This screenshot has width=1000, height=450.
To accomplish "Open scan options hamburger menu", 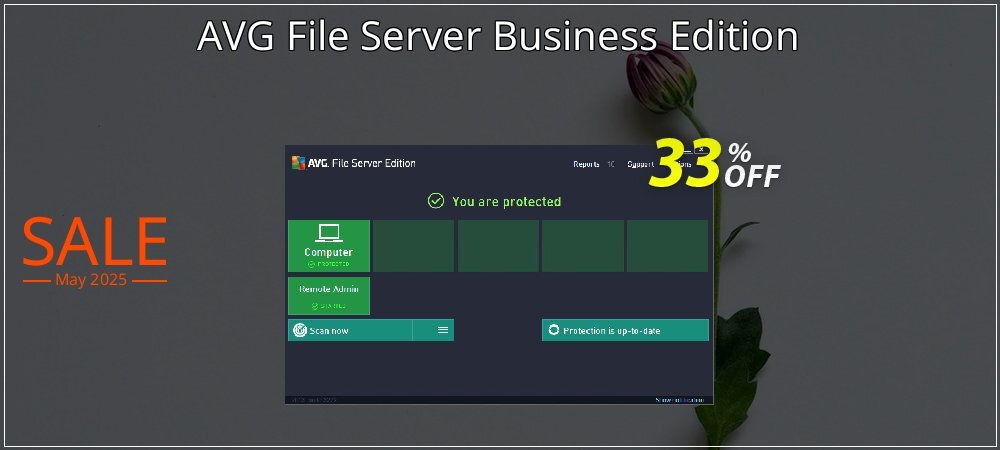I will tap(443, 330).
